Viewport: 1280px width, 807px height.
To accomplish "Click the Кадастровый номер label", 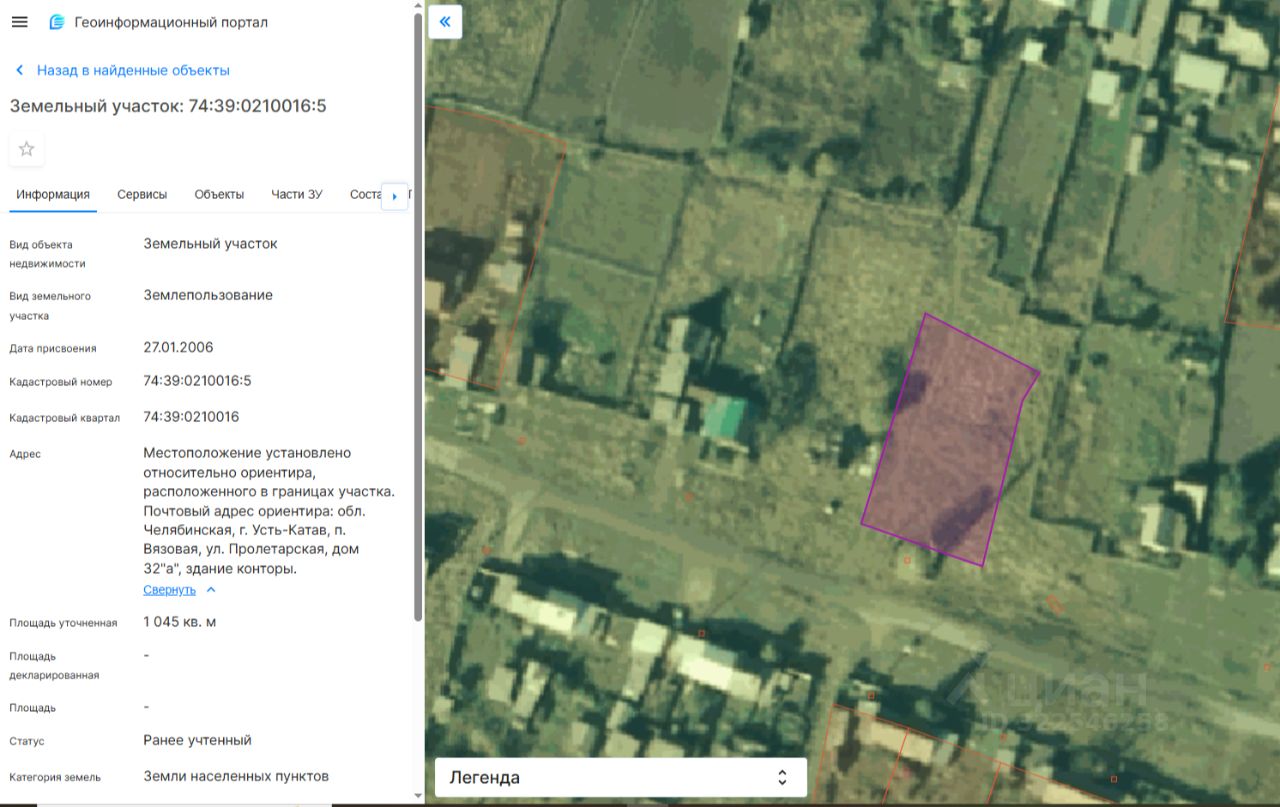I will click(x=61, y=382).
